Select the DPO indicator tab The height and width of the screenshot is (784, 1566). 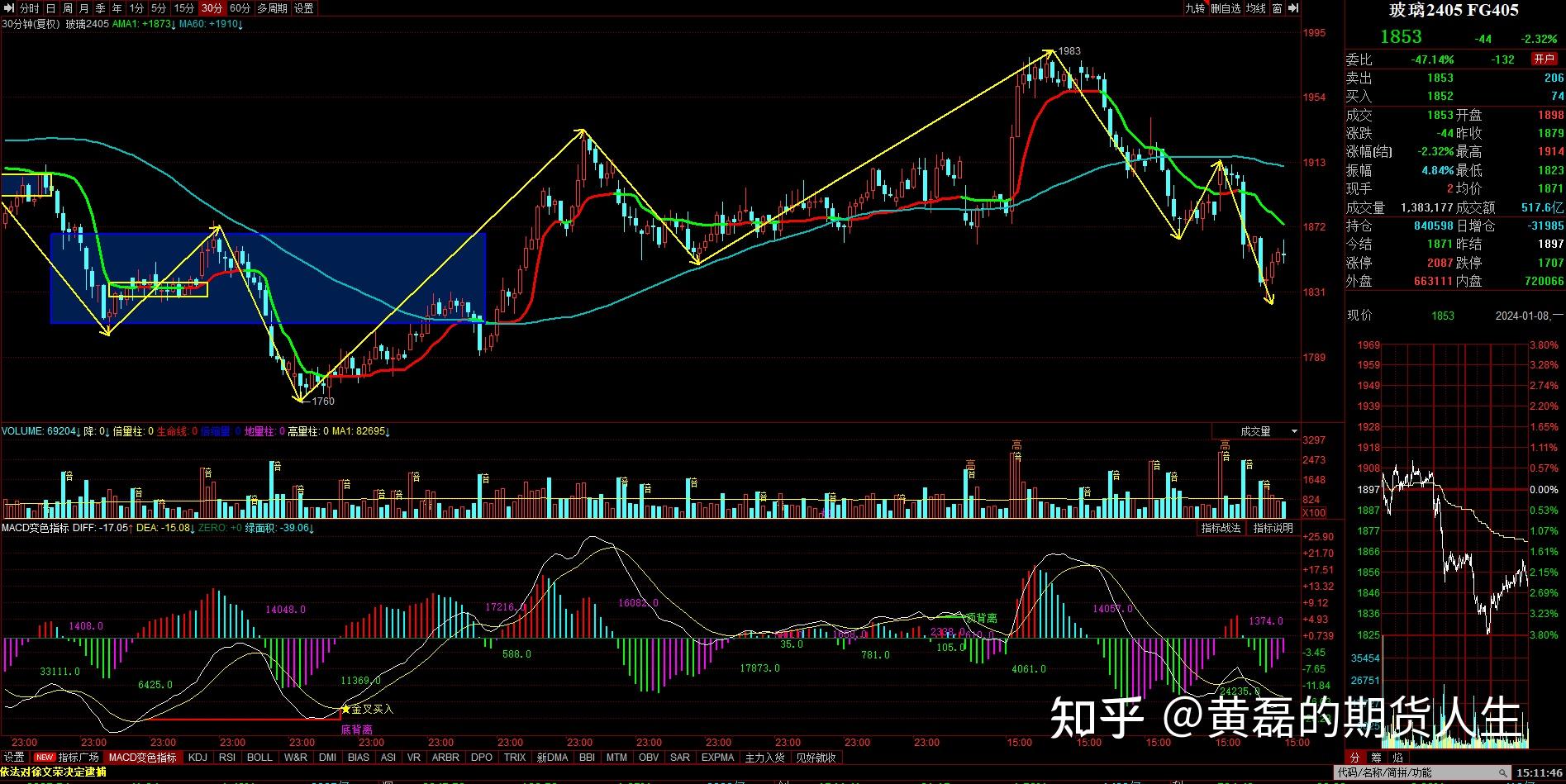pyautogui.click(x=482, y=757)
